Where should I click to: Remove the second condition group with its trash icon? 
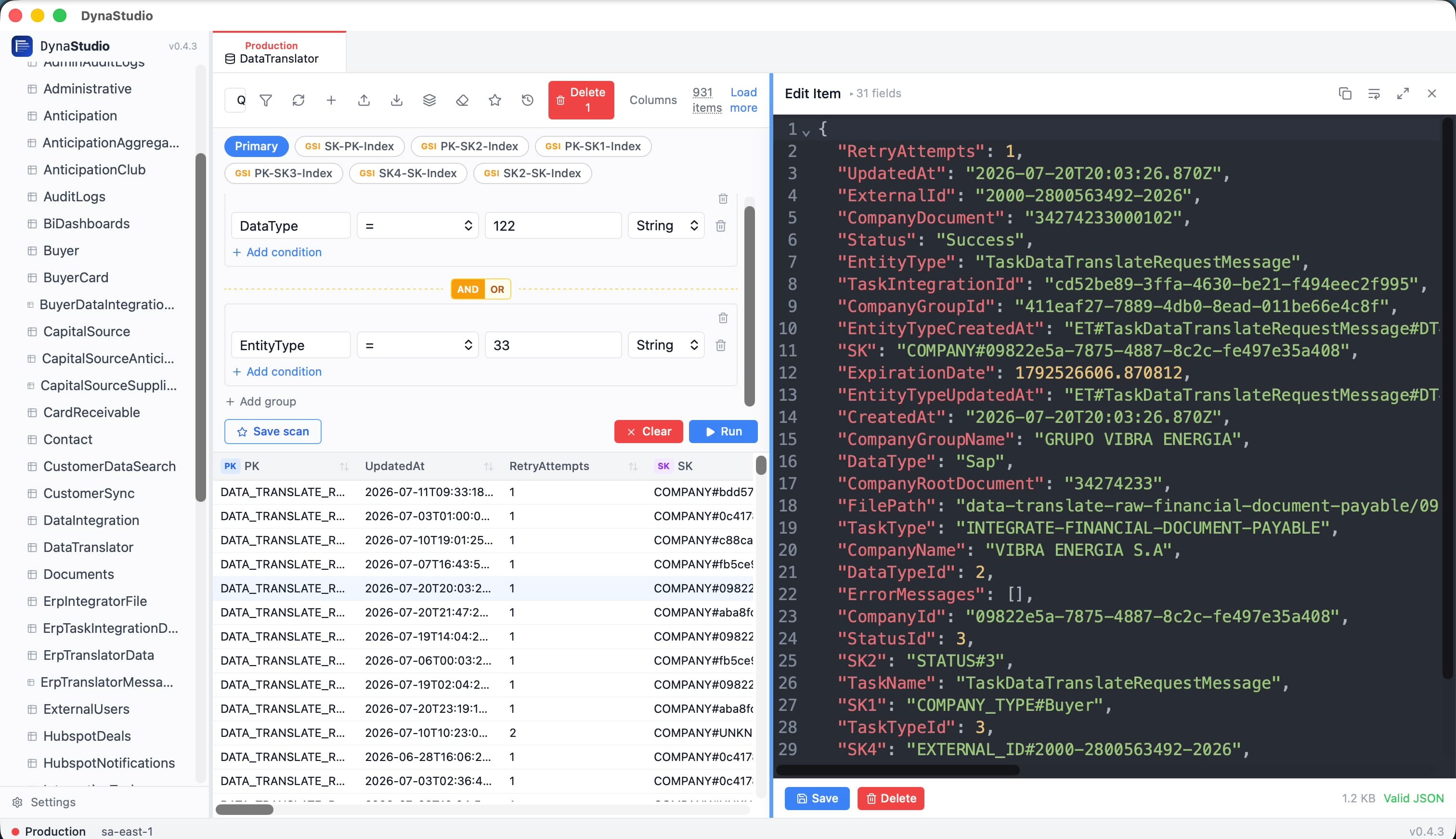(x=723, y=318)
